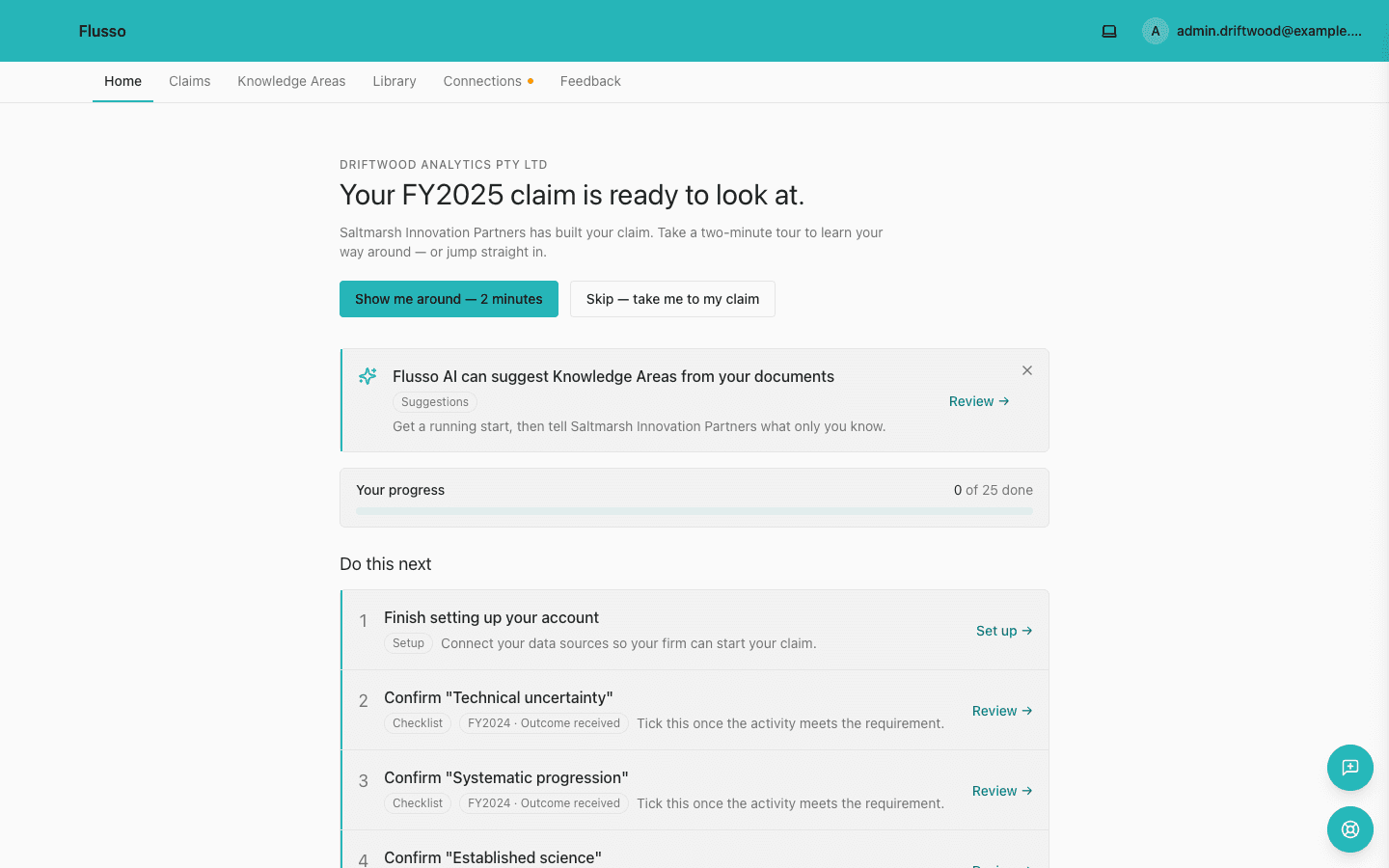Click "FY2024 · Outcome received" under Systematic progression
Viewport: 1389px width, 868px height.
coord(544,803)
